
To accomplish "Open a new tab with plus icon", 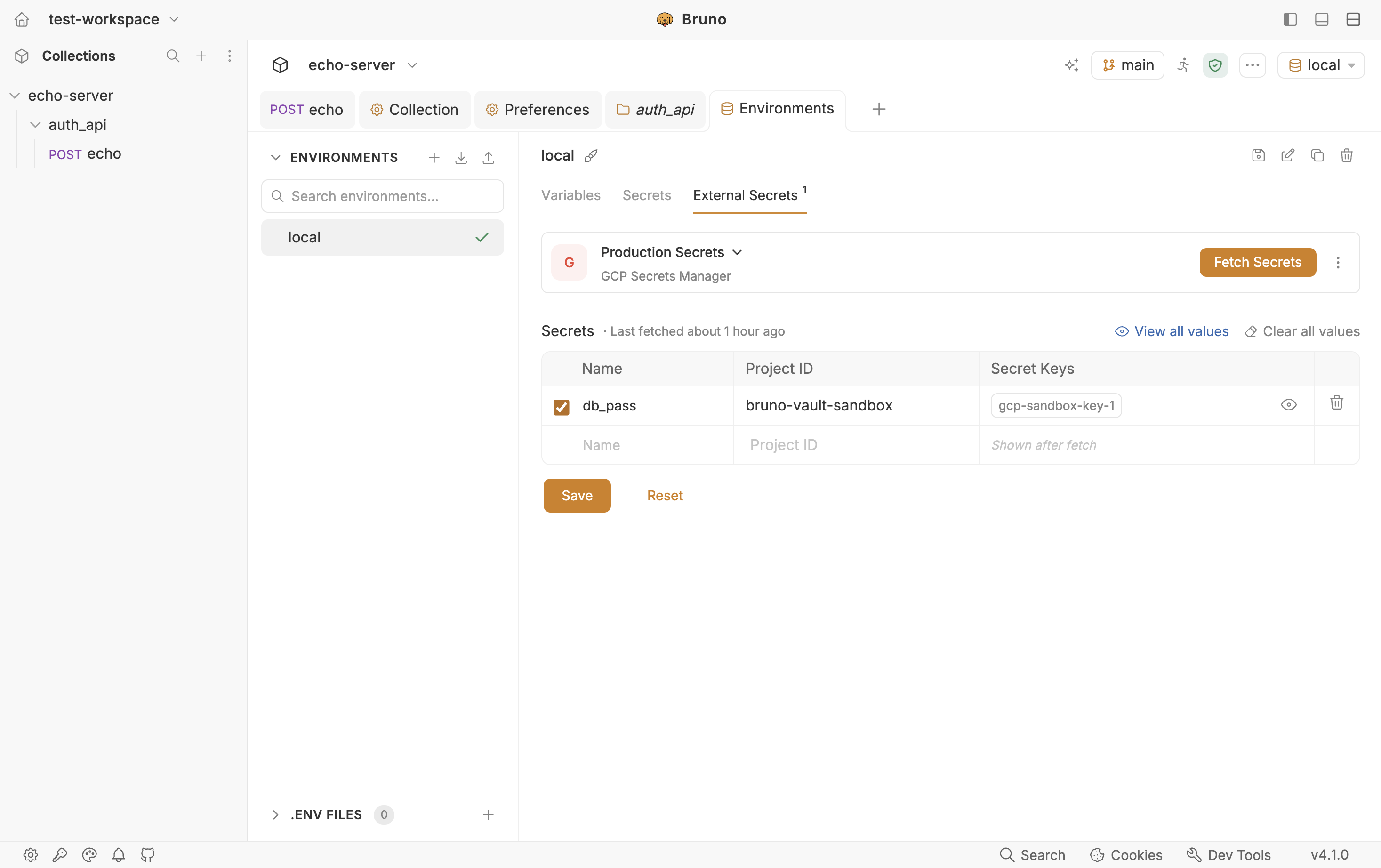I will pos(879,109).
